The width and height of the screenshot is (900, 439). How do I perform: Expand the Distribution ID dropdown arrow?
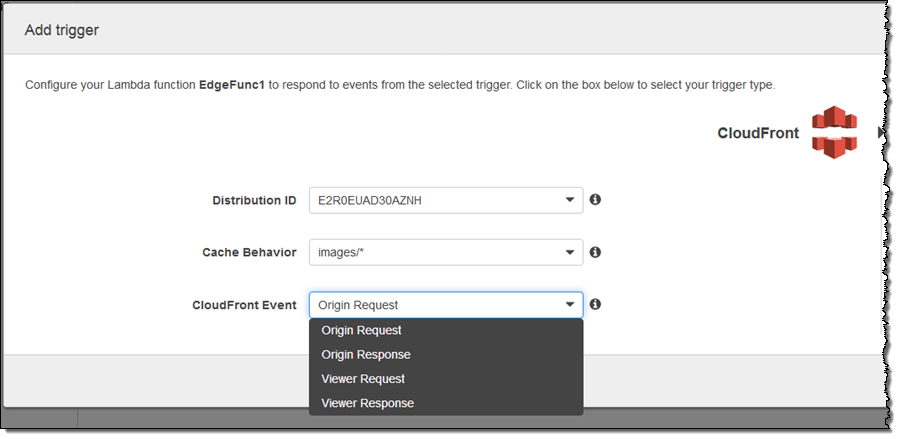point(570,200)
